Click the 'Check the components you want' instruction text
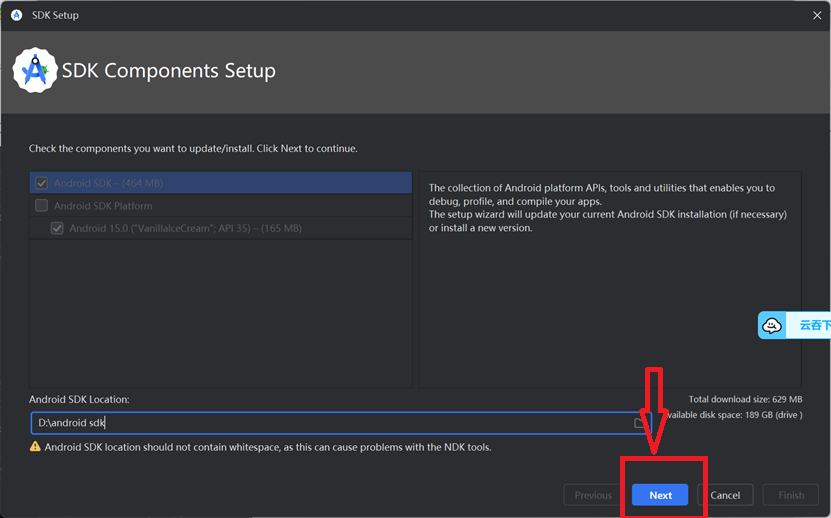This screenshot has width=831, height=518. tap(193, 148)
